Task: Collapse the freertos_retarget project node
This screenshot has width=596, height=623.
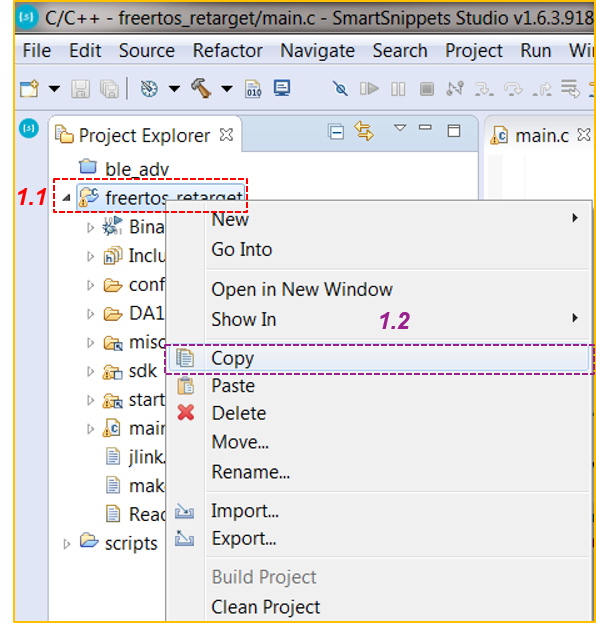Action: pos(67,197)
